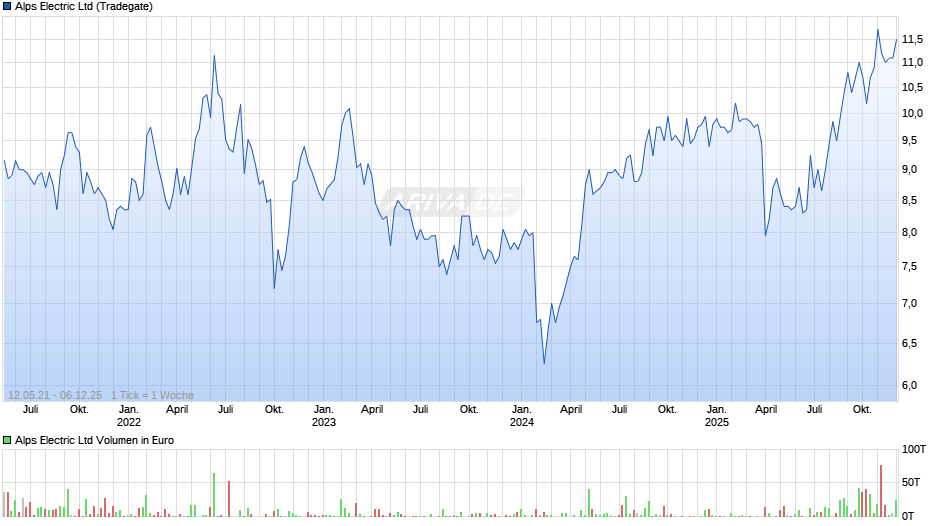Click the price line low point in early 2024
This screenshot has height=526, width=940.
(544, 363)
